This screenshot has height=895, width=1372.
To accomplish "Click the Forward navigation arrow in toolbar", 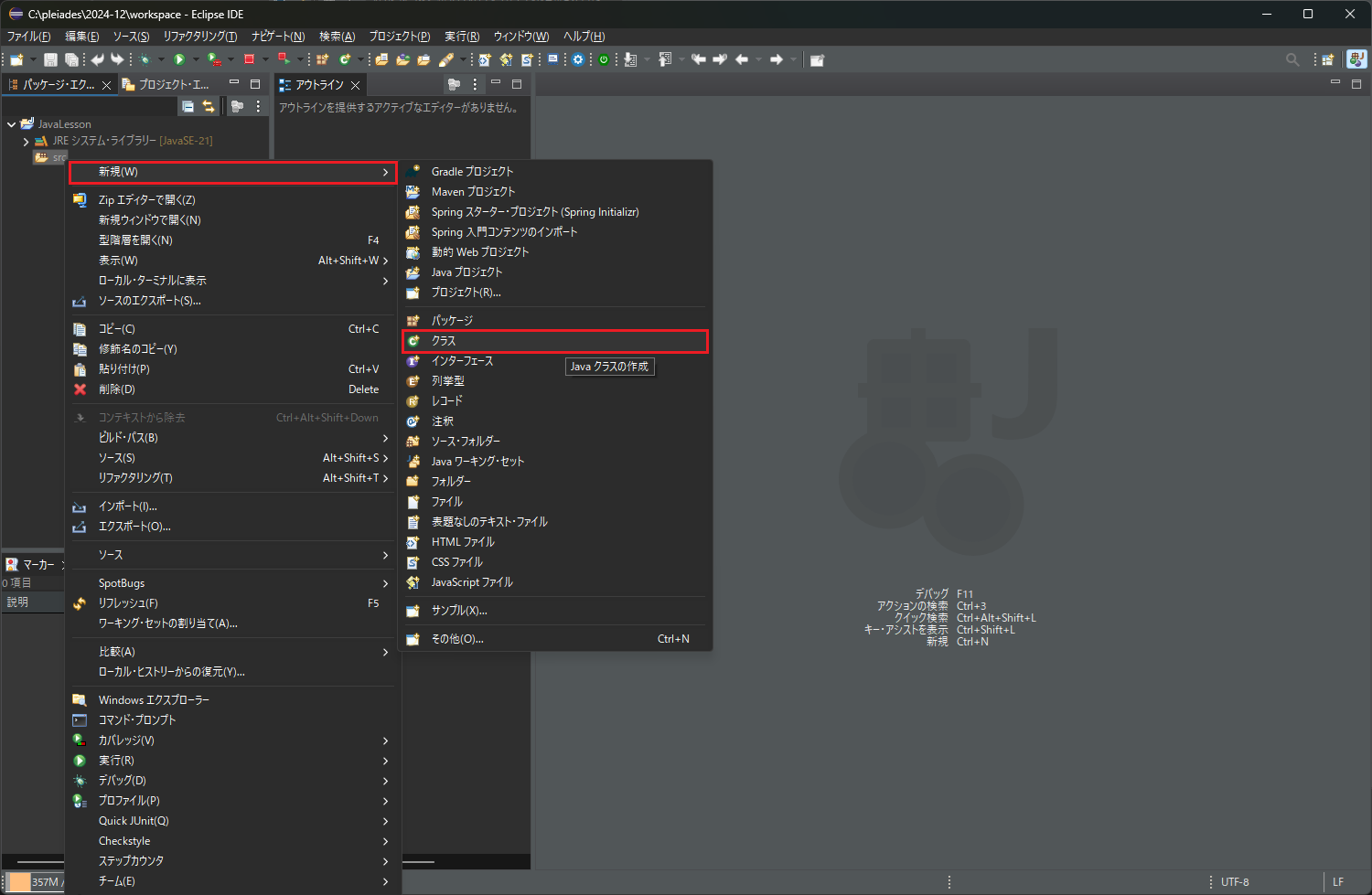I will (777, 59).
